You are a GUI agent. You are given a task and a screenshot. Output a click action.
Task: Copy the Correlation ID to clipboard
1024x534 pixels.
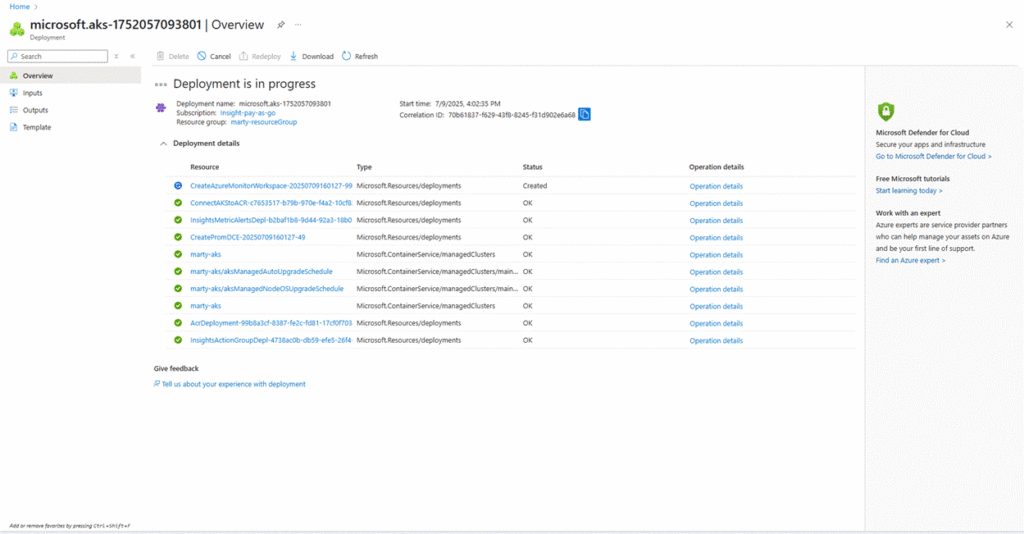tap(585, 114)
